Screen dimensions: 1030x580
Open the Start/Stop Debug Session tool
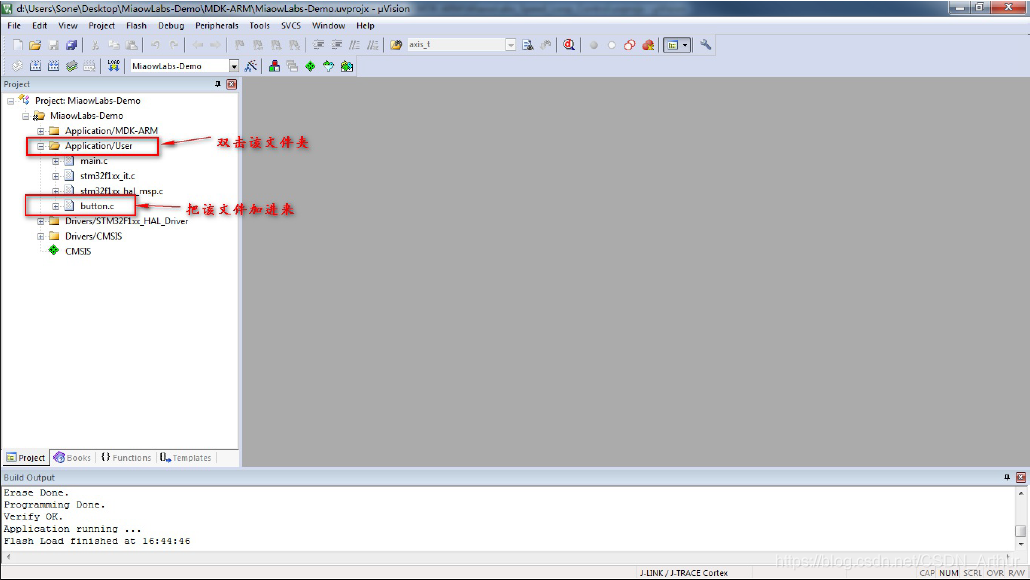pos(568,45)
